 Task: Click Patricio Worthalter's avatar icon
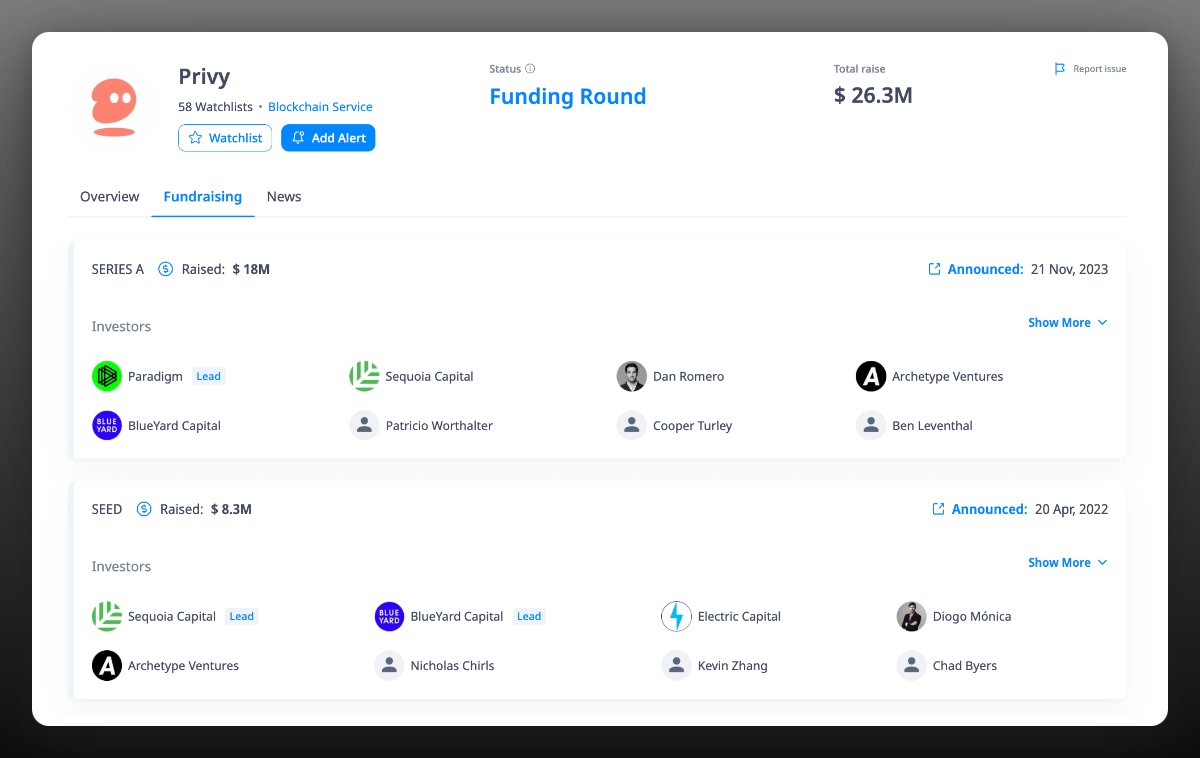click(364, 425)
